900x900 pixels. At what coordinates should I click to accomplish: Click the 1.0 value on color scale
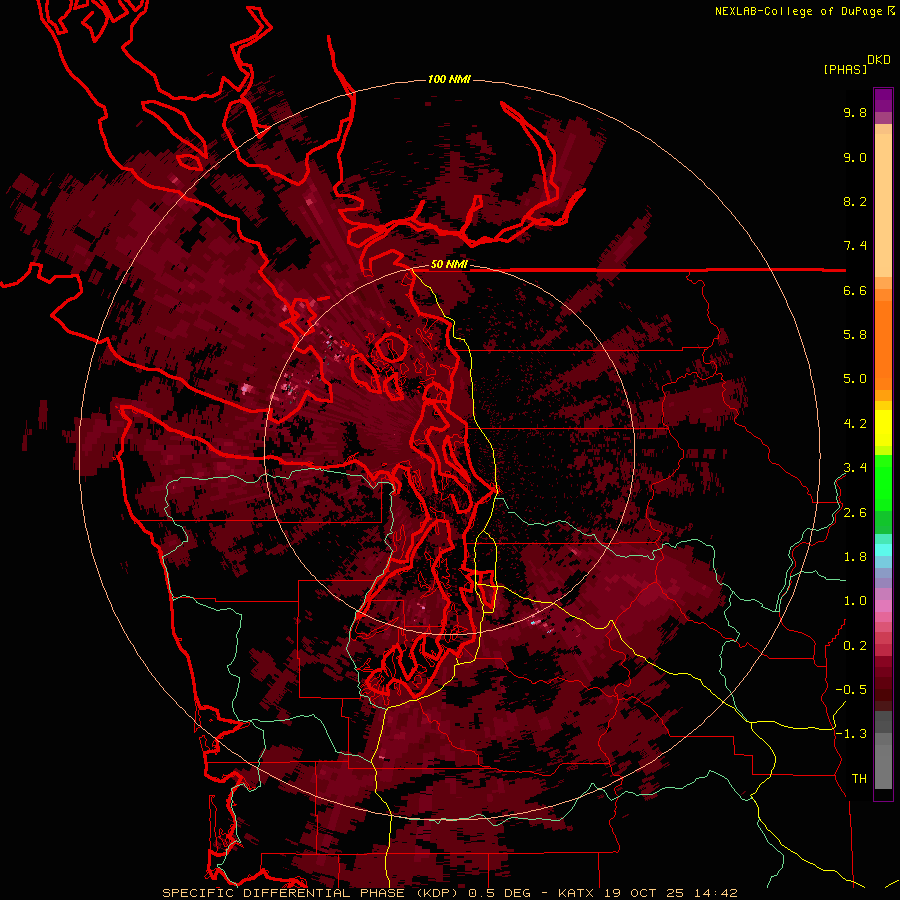tap(855, 601)
